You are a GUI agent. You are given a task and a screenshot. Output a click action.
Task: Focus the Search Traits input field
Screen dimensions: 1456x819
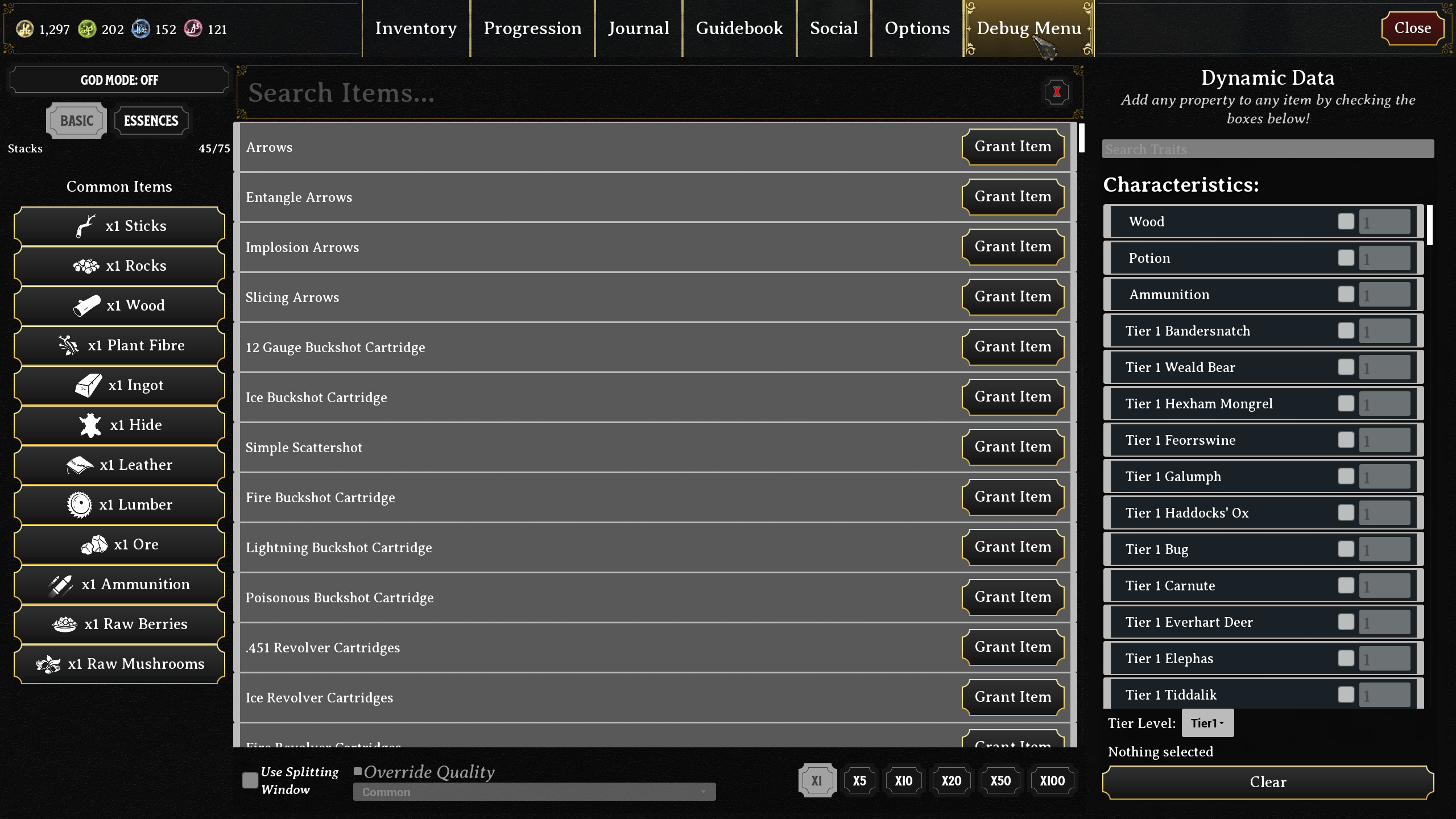click(x=1267, y=149)
